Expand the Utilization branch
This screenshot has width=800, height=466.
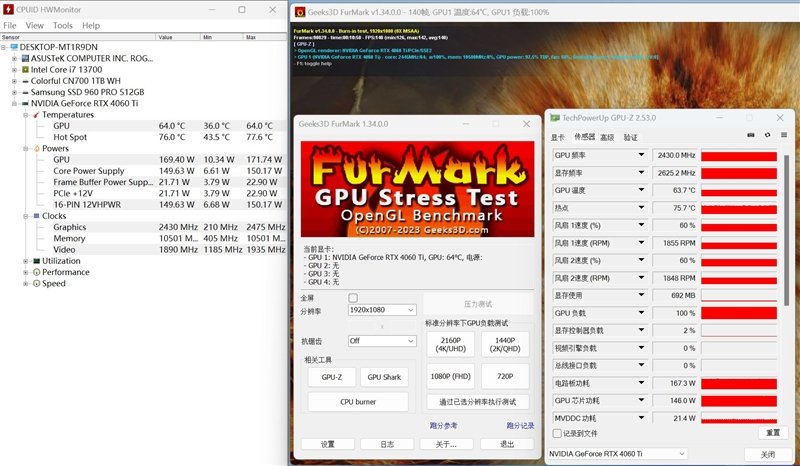(x=26, y=261)
